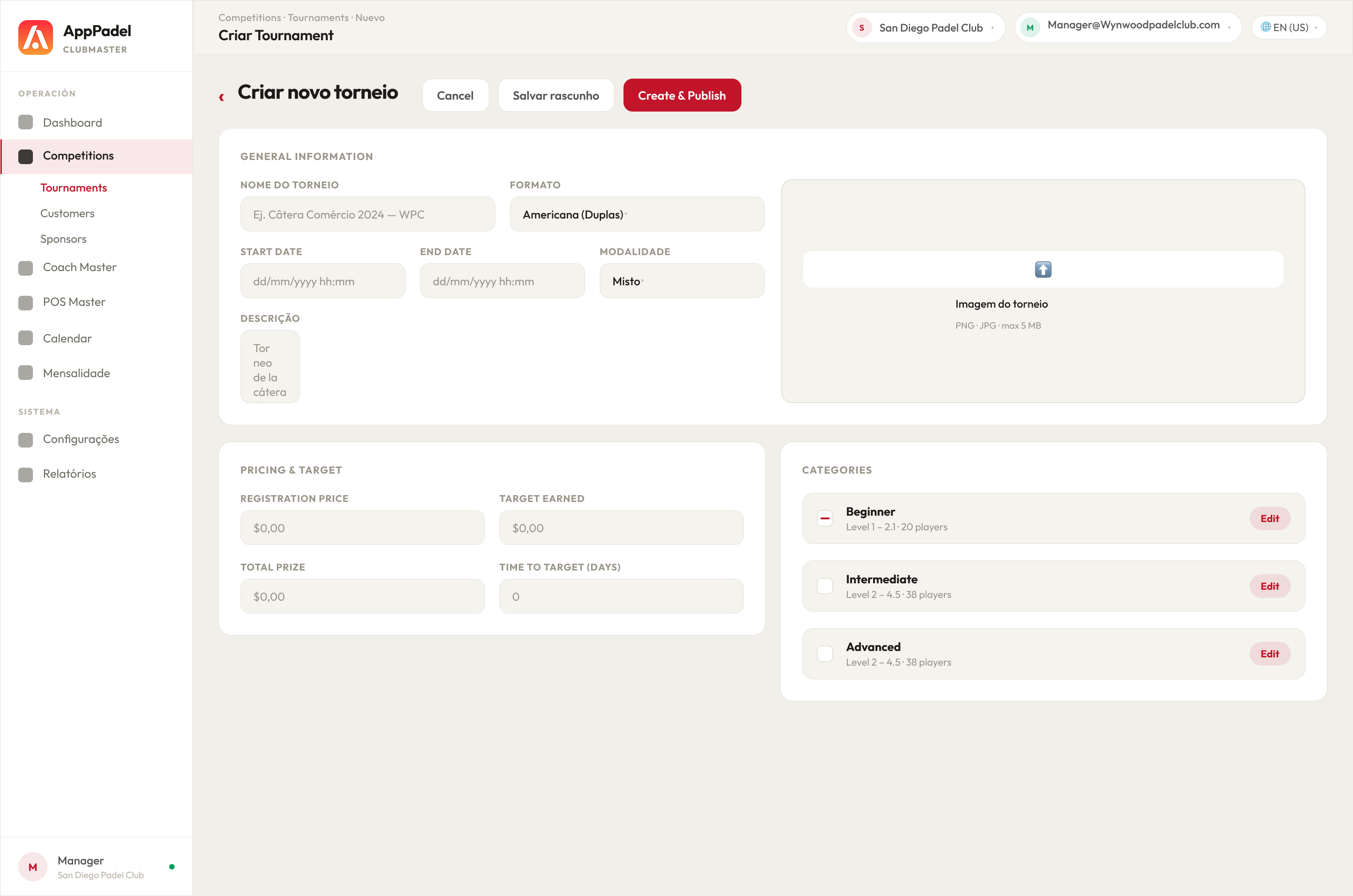Screen dimensions: 1353x896
Task: Click Nuevo in the breadcrumb
Action: click(x=370, y=18)
